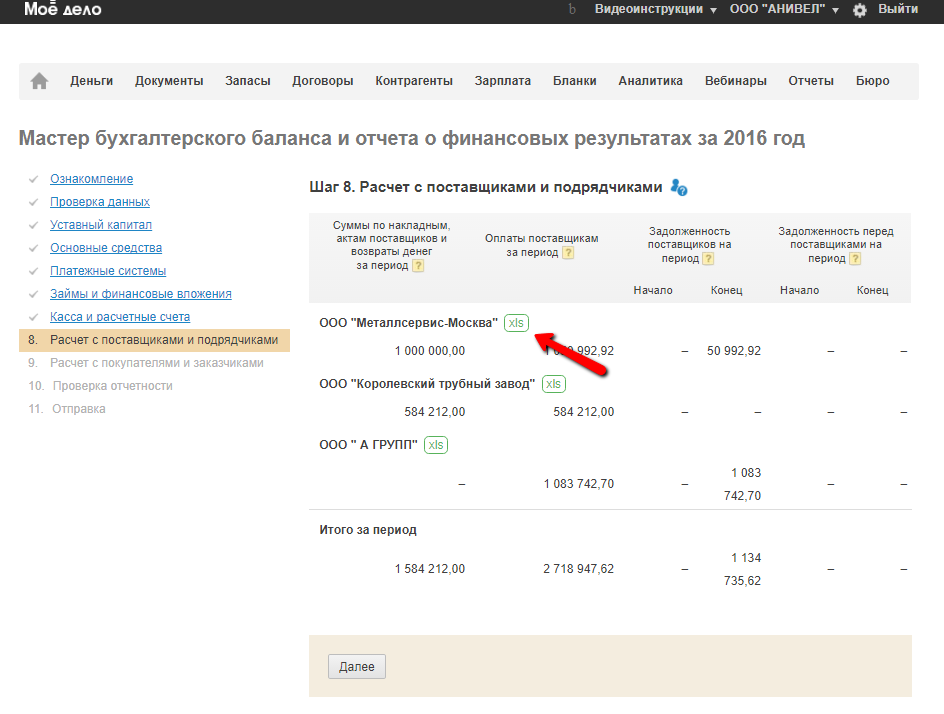
Task: Open Деньги menu
Action: (x=92, y=81)
